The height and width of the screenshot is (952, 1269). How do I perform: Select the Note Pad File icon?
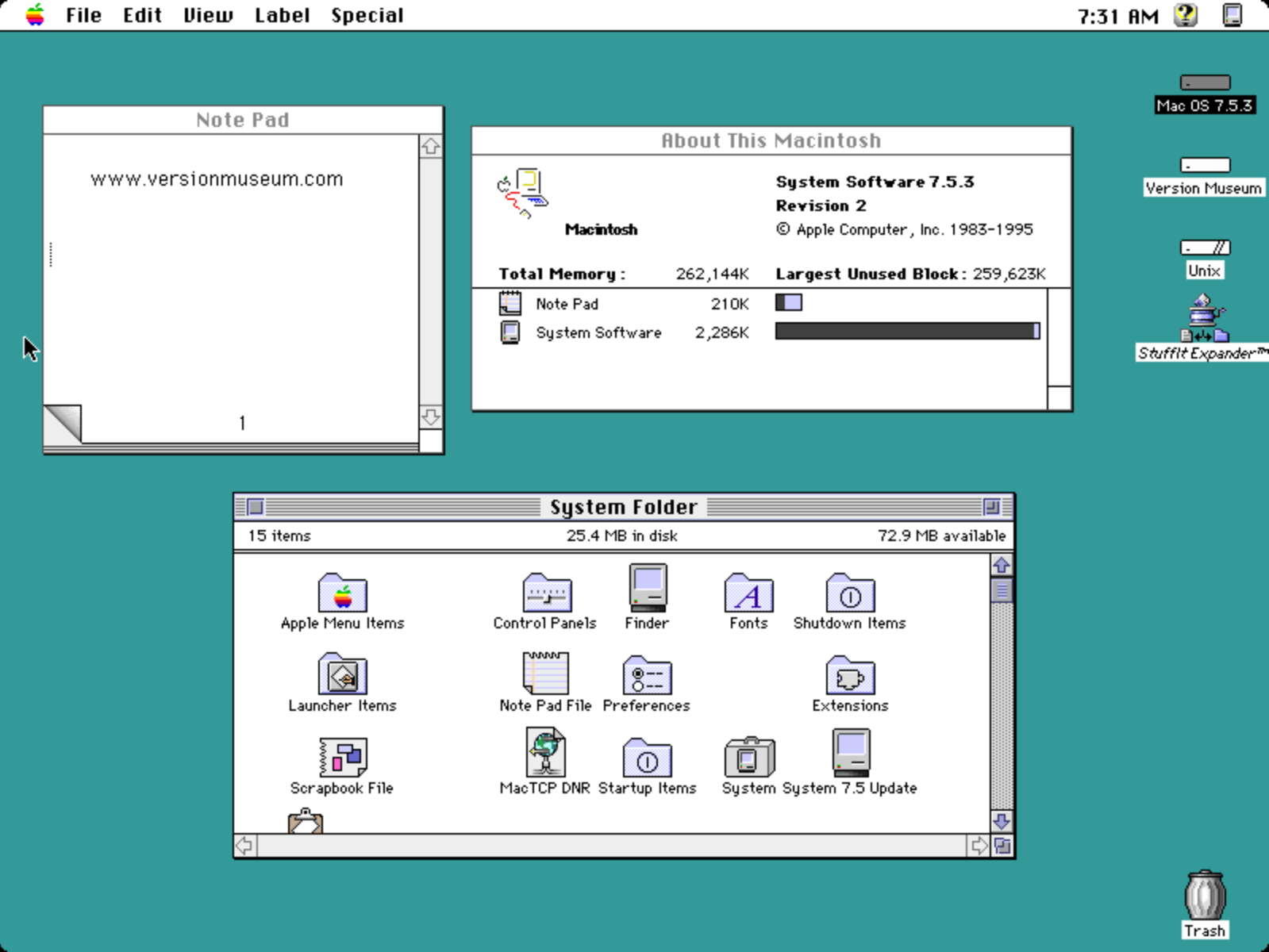point(546,674)
